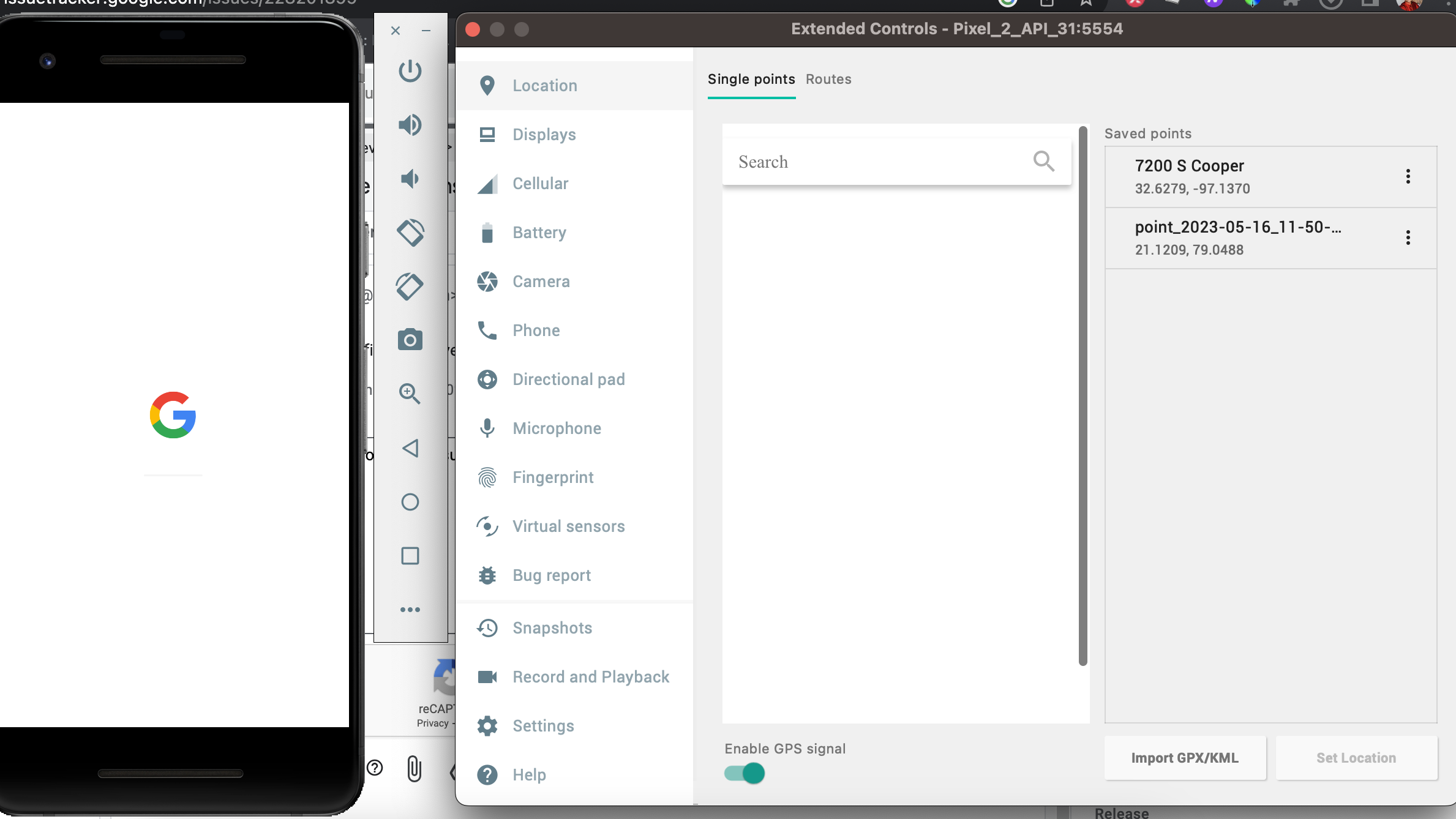The image size is (1456, 819).
Task: Rotate the emulator left
Action: (x=410, y=233)
